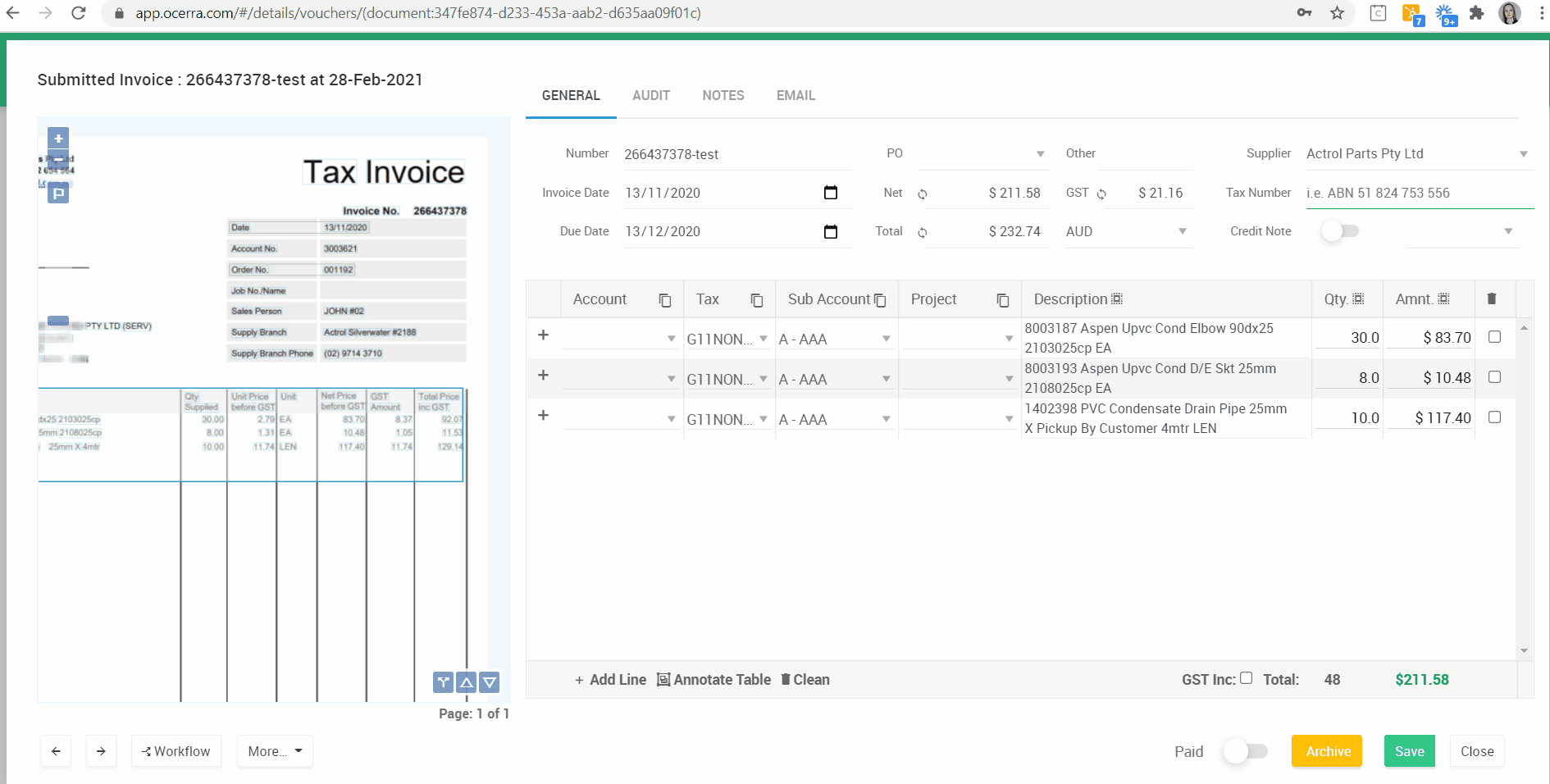Recalculate the Total amount
This screenshot has width=1550, height=784.
click(x=923, y=233)
